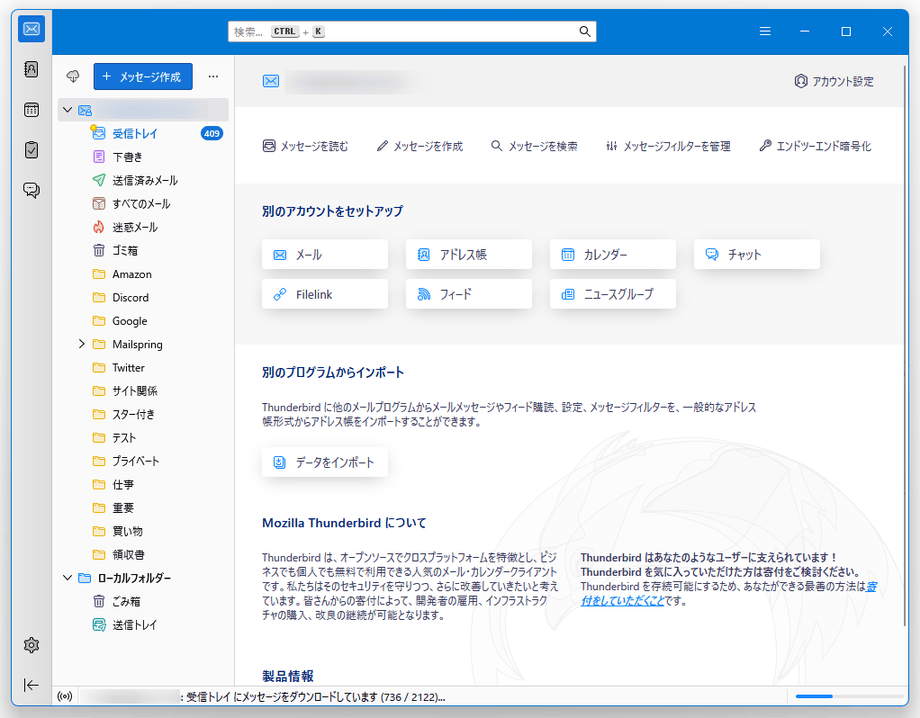This screenshot has width=920, height=718.
Task: Set up a チャット account
Action: [757, 254]
